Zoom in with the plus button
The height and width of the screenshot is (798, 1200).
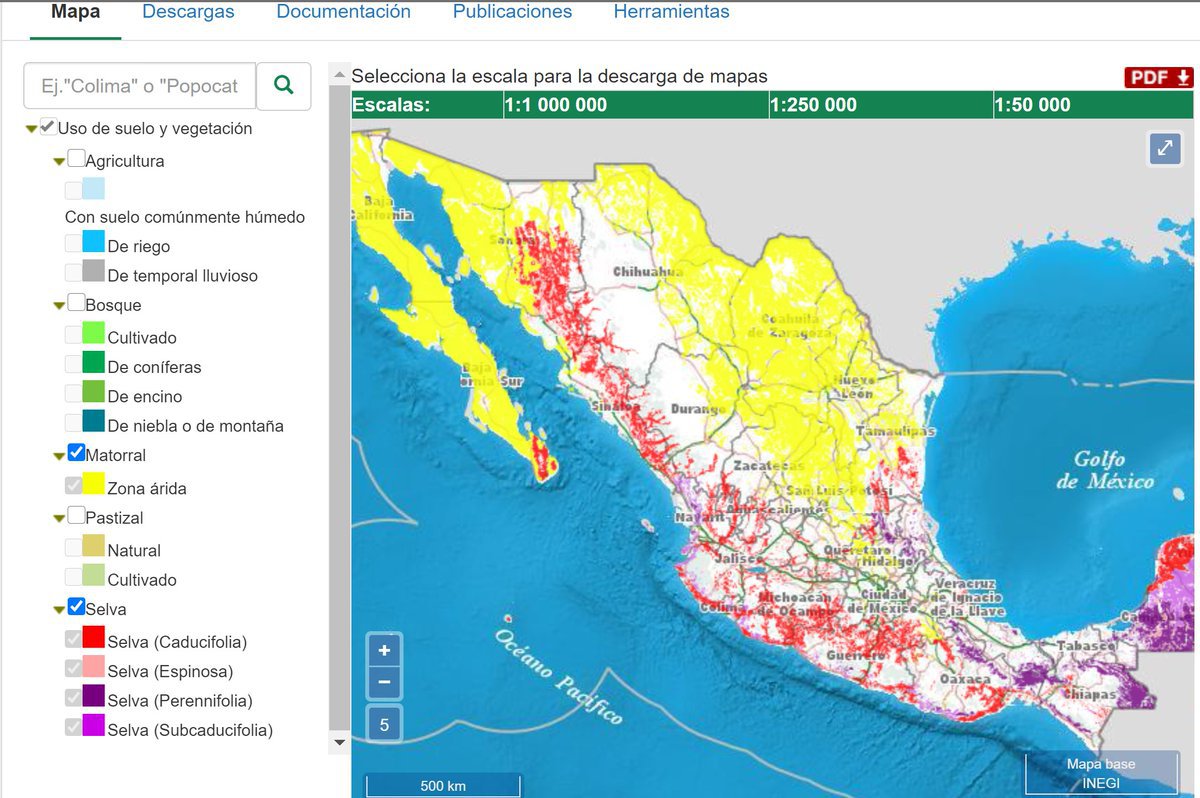(384, 650)
